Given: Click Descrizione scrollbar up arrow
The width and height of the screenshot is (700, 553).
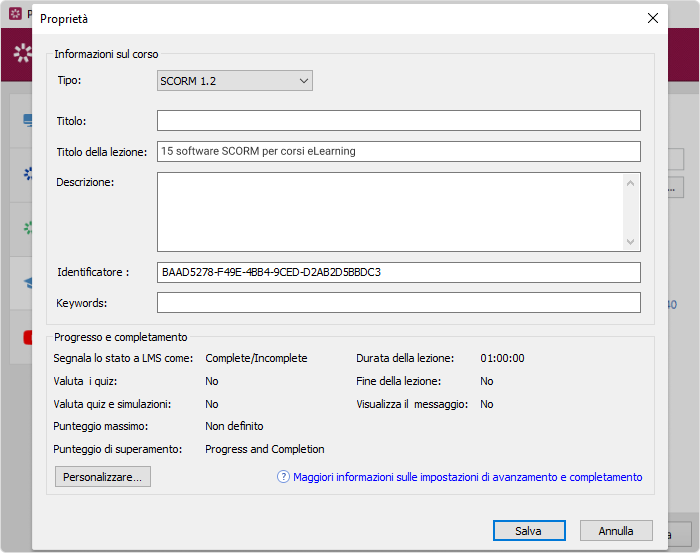Looking at the screenshot, I should (x=630, y=183).
